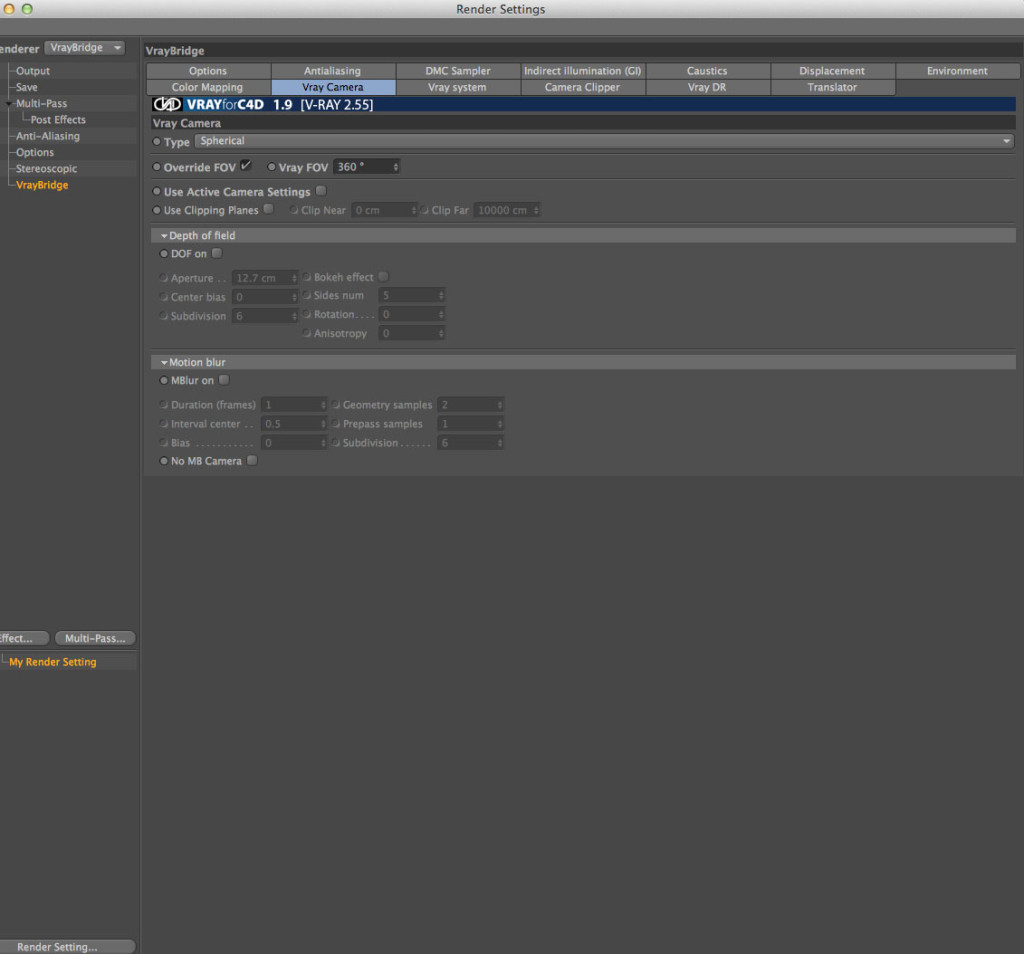Open the Displacement tab
Screen dimensions: 1024x954
[833, 71]
